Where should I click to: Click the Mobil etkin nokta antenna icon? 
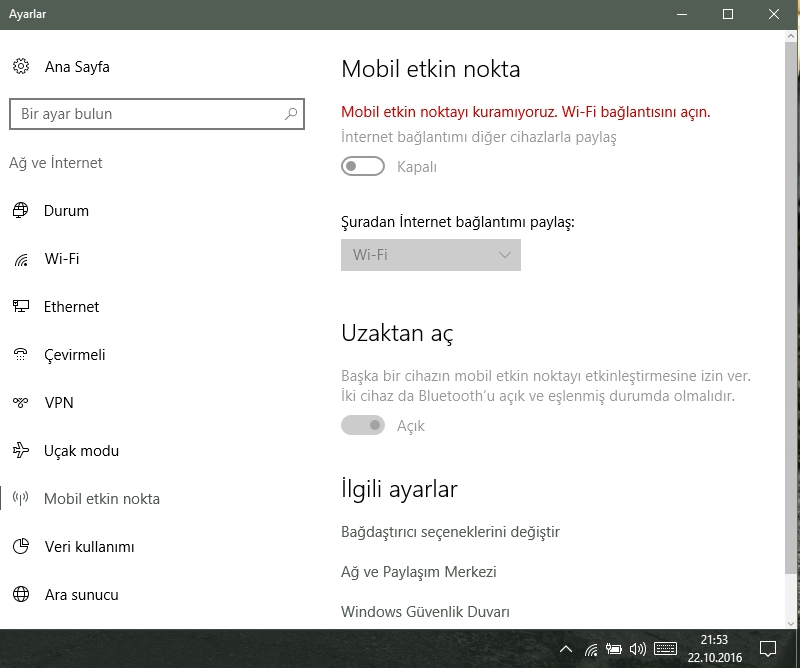(20, 498)
